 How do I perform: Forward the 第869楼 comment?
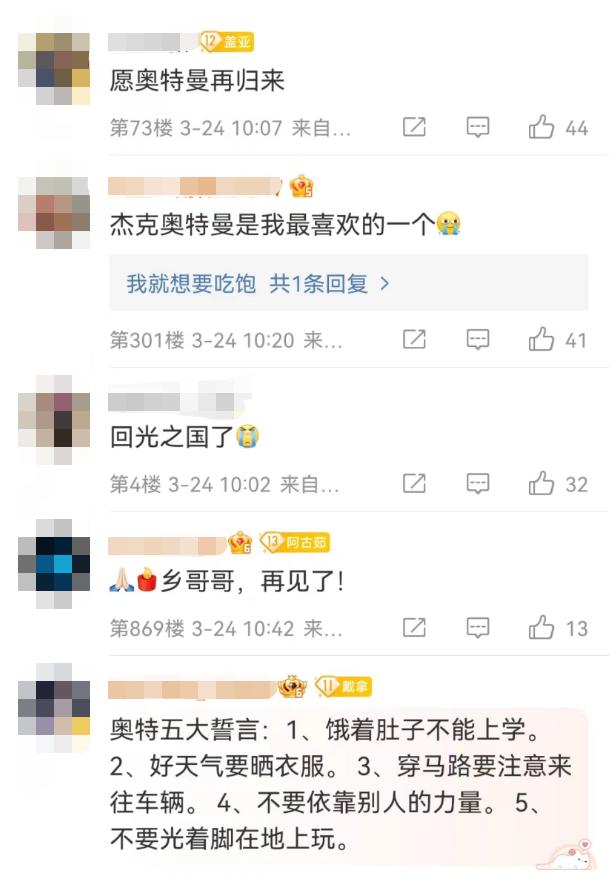pos(414,628)
